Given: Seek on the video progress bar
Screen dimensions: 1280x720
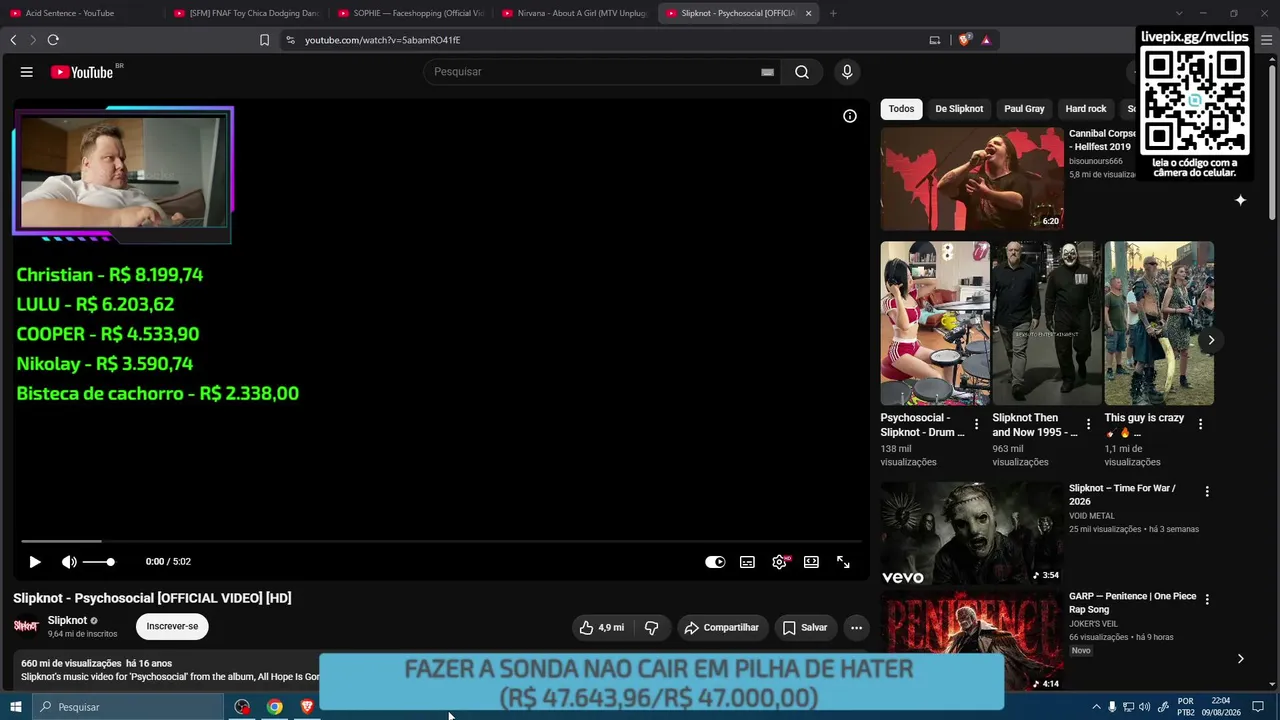Looking at the screenshot, I should [x=441, y=541].
